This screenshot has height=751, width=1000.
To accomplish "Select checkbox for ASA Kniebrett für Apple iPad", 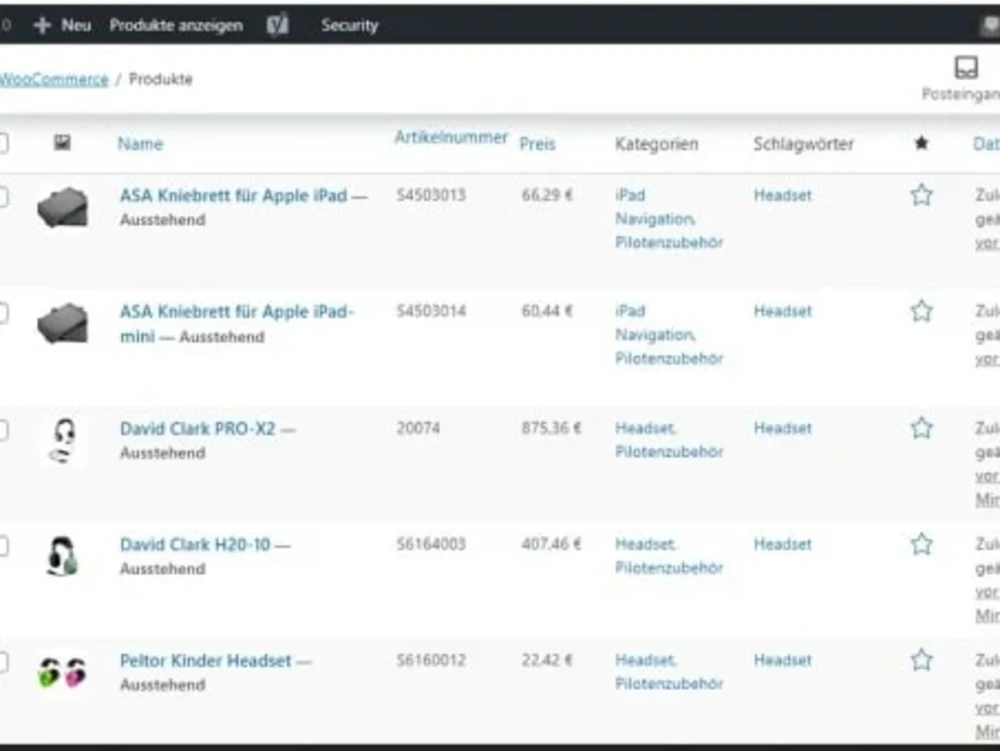I will pyautogui.click(x=3, y=196).
